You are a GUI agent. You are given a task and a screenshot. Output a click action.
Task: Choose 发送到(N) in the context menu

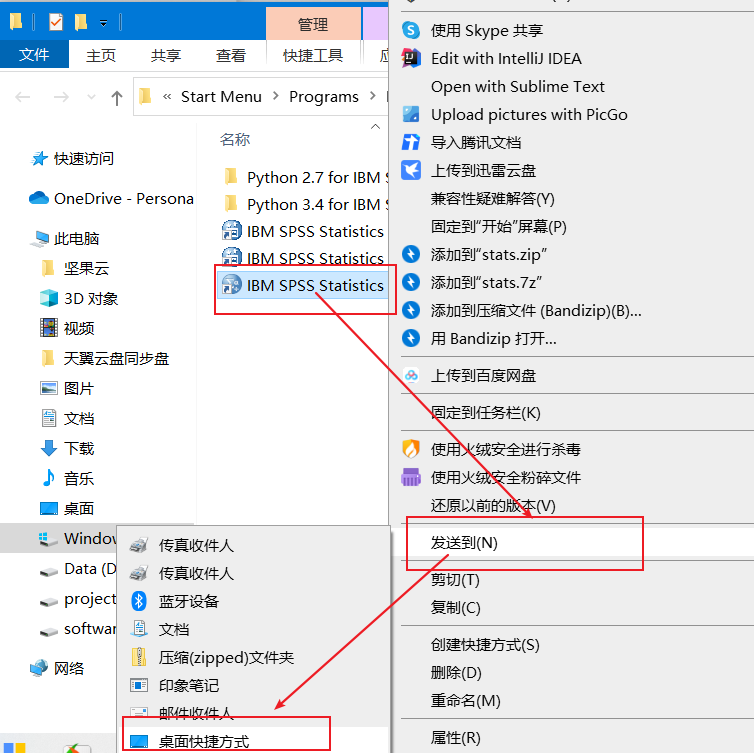(x=572, y=542)
